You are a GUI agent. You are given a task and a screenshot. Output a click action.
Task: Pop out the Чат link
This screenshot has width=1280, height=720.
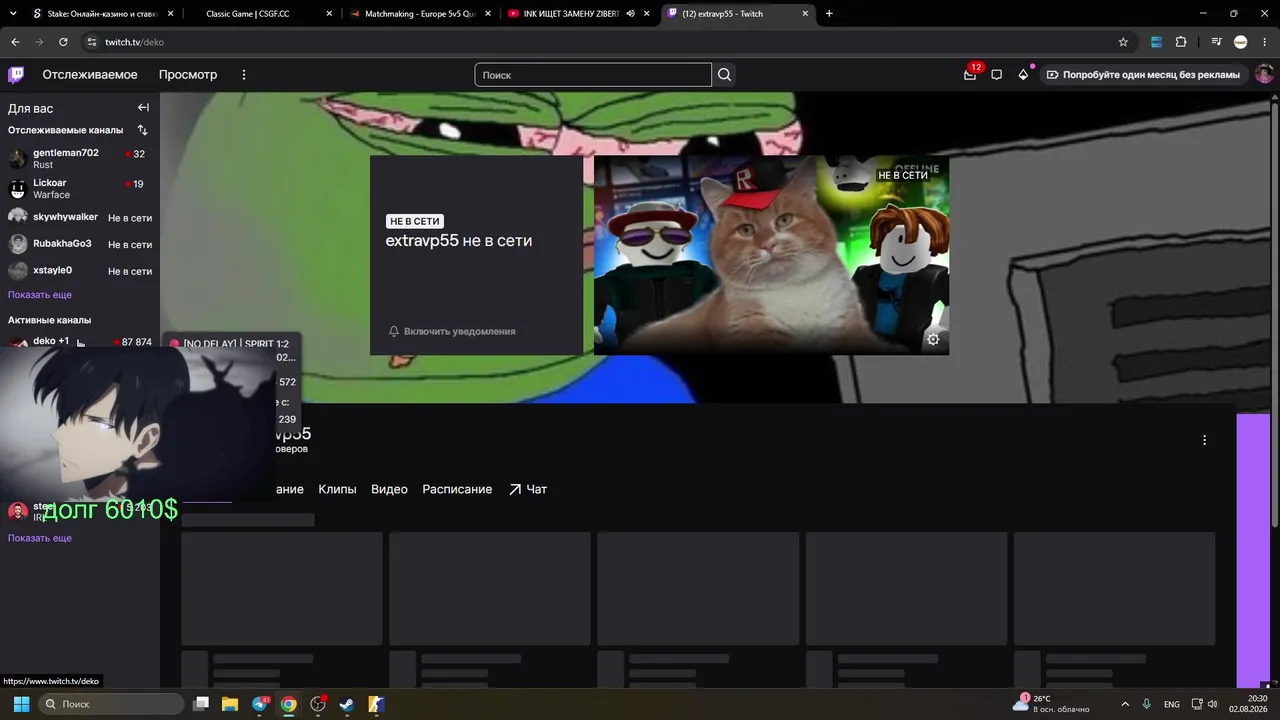tap(528, 489)
